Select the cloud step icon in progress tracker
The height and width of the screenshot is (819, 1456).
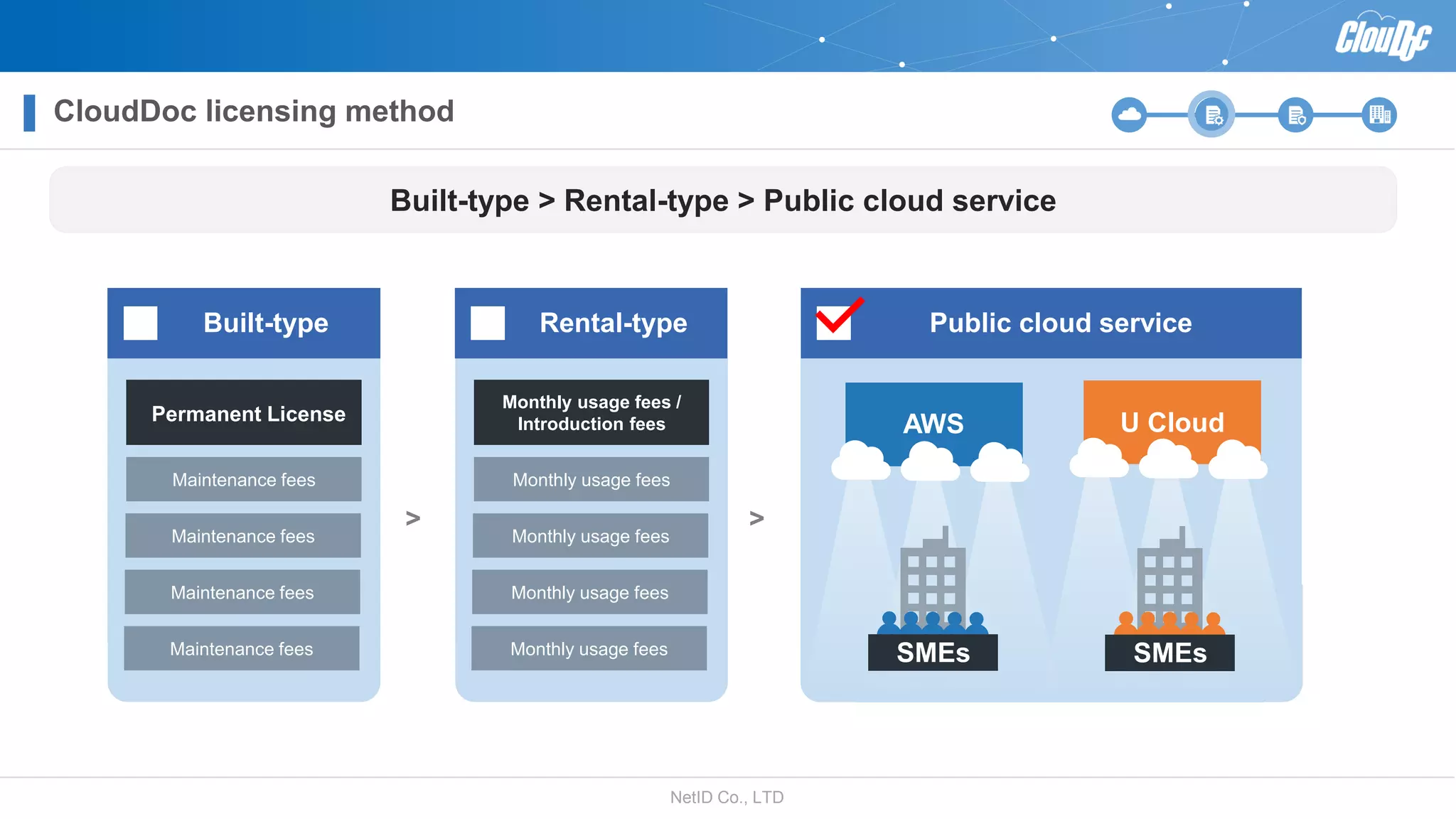click(x=1129, y=114)
